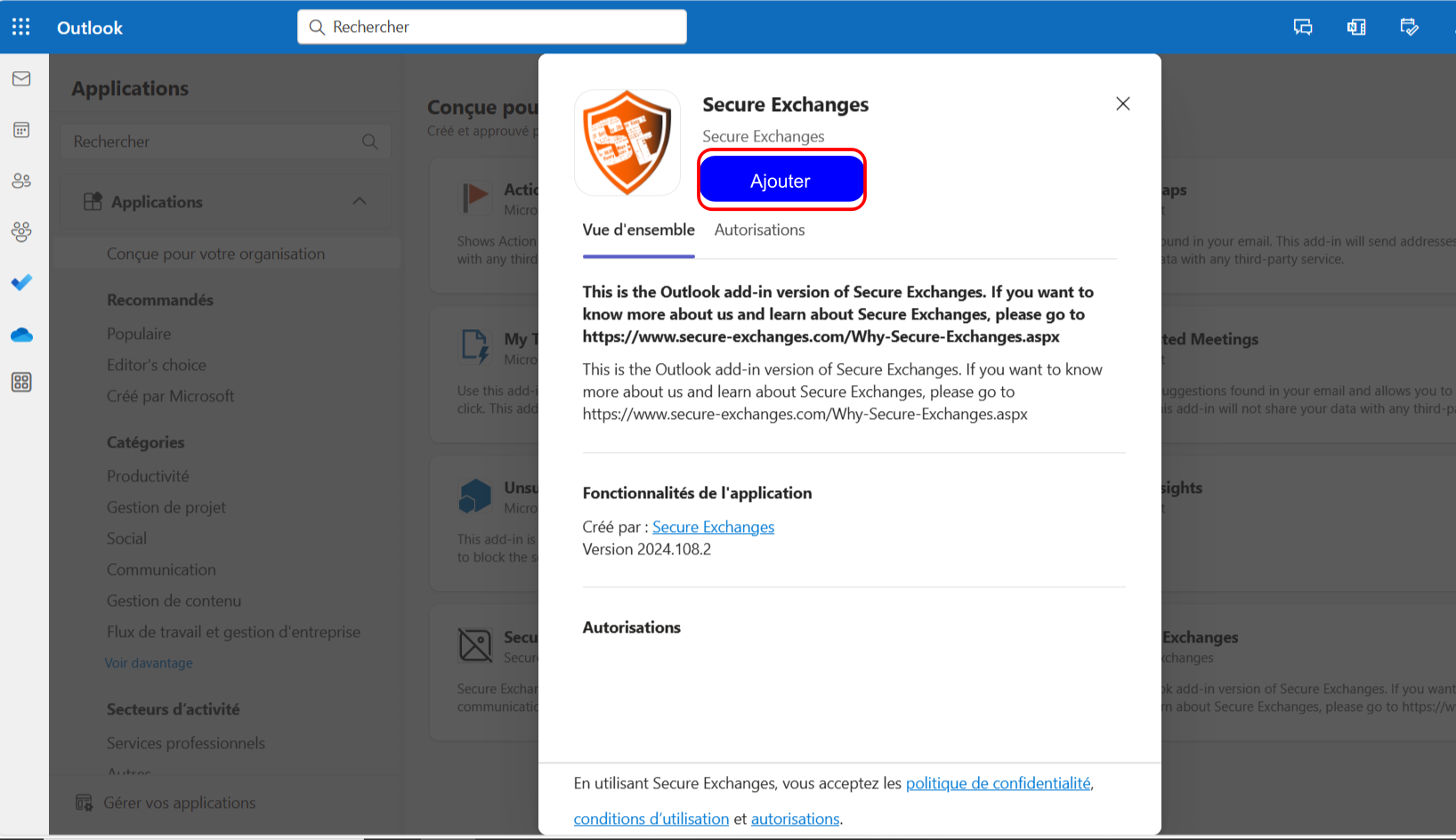Open the My Day icon in header
This screenshot has height=840, width=1456.
coord(1410,27)
